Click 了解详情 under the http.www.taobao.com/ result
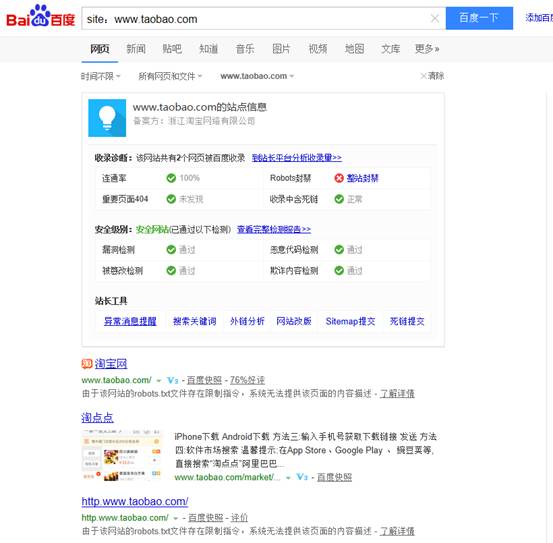Image resolution: width=553 pixels, height=543 pixels. pos(397,531)
